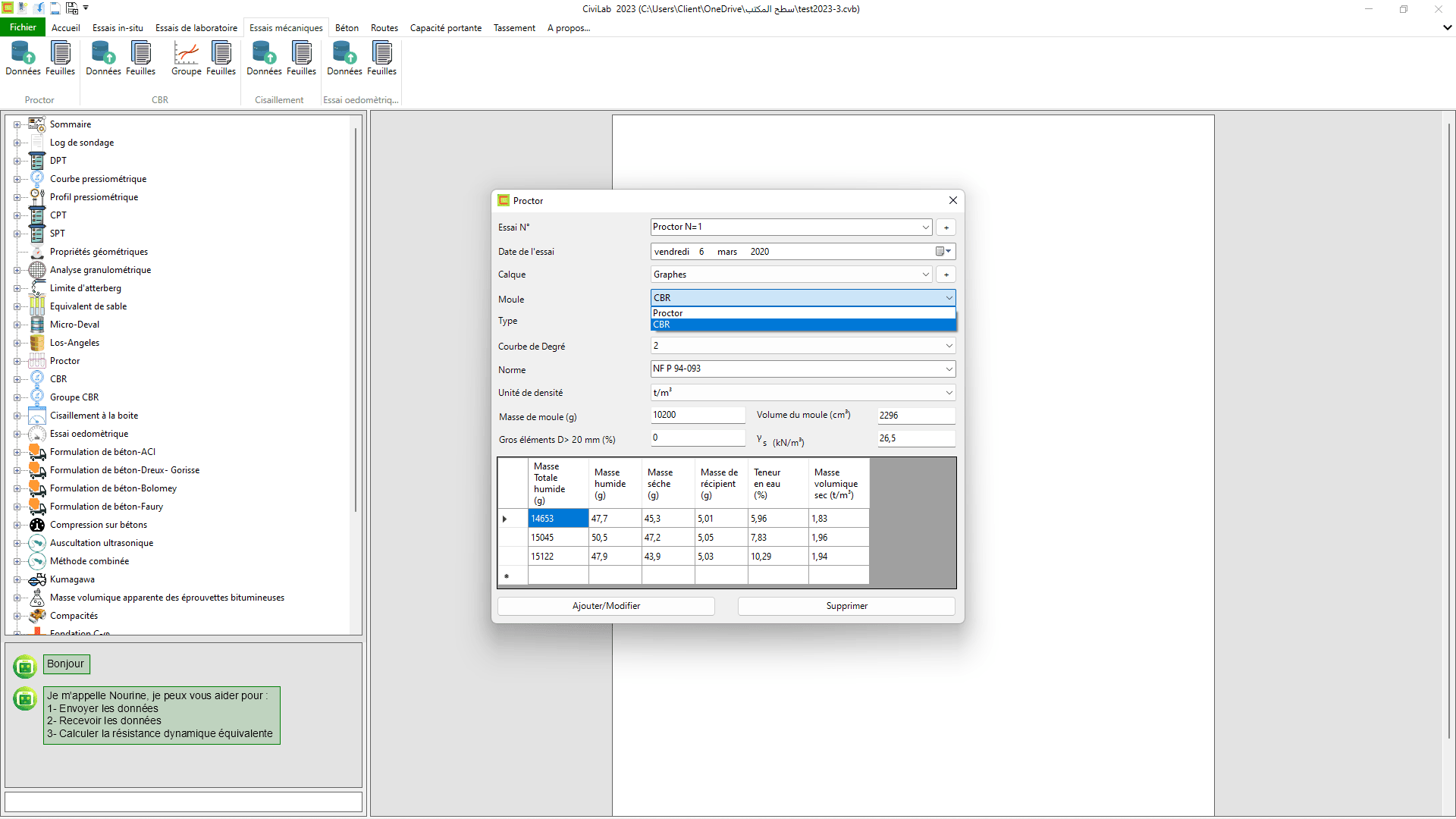Click the Sommaire tree icon
1456x819 pixels.
pyautogui.click(x=37, y=124)
